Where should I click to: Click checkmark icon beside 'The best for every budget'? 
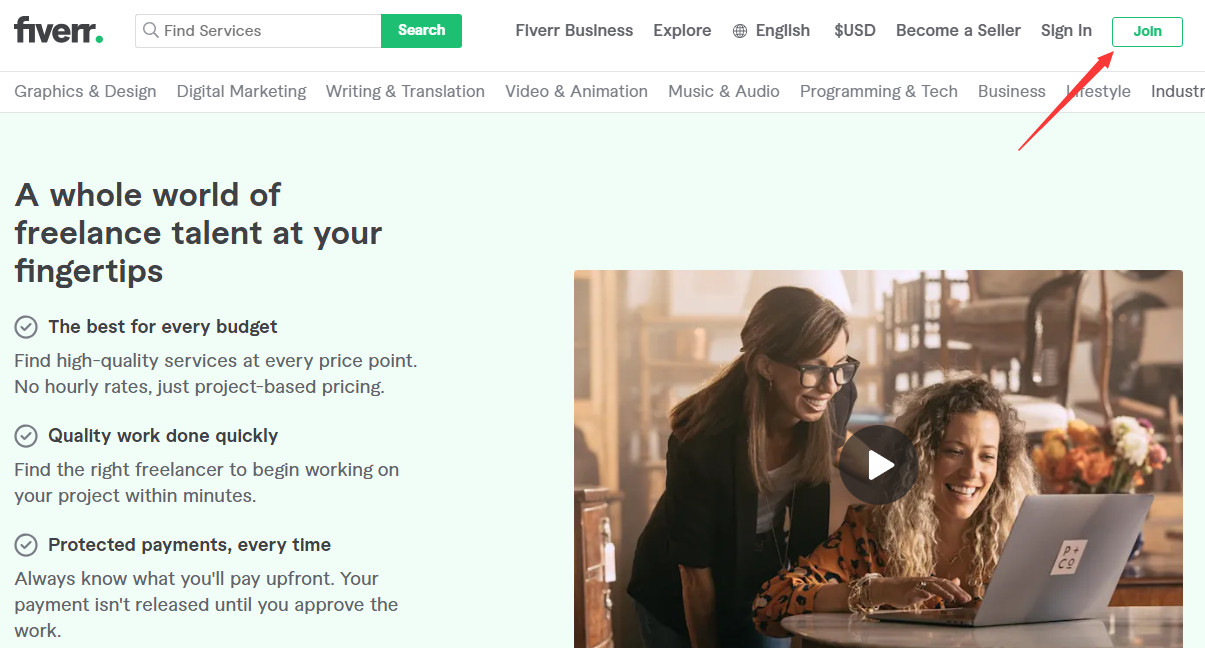click(26, 327)
